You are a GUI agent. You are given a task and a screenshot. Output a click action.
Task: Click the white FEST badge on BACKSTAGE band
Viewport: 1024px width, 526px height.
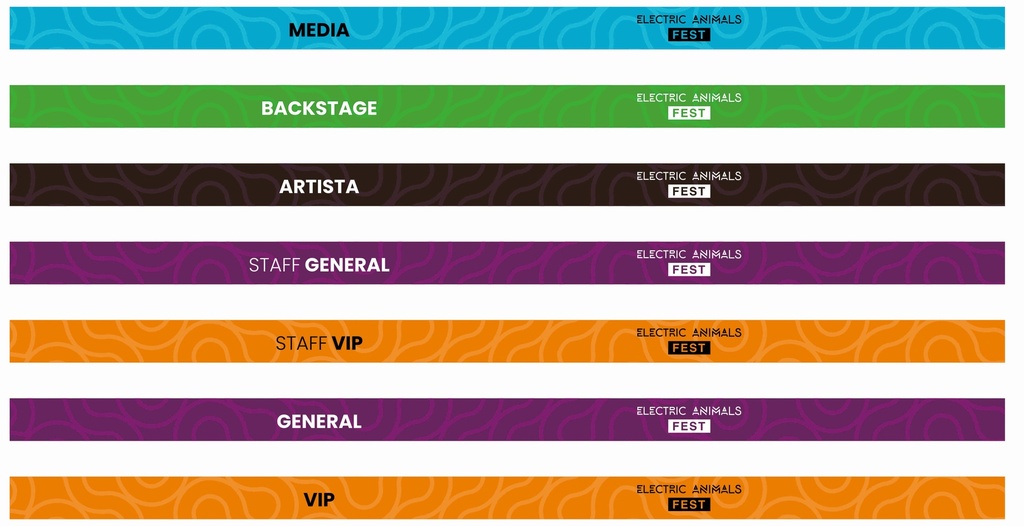point(689,113)
